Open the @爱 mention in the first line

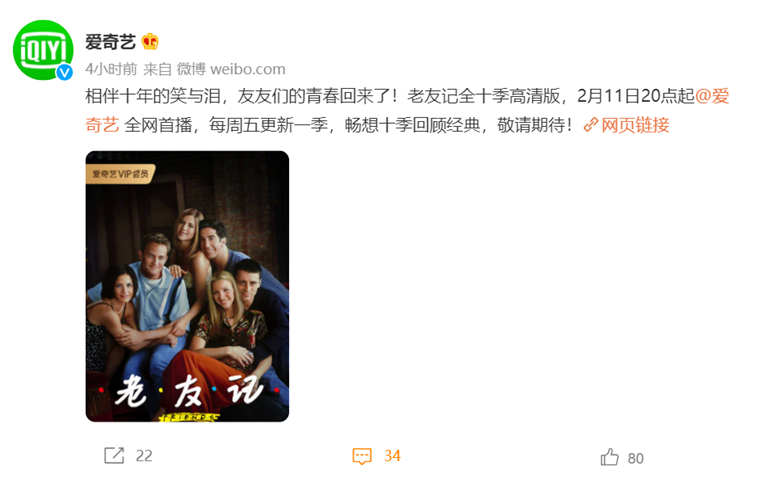click(x=712, y=96)
